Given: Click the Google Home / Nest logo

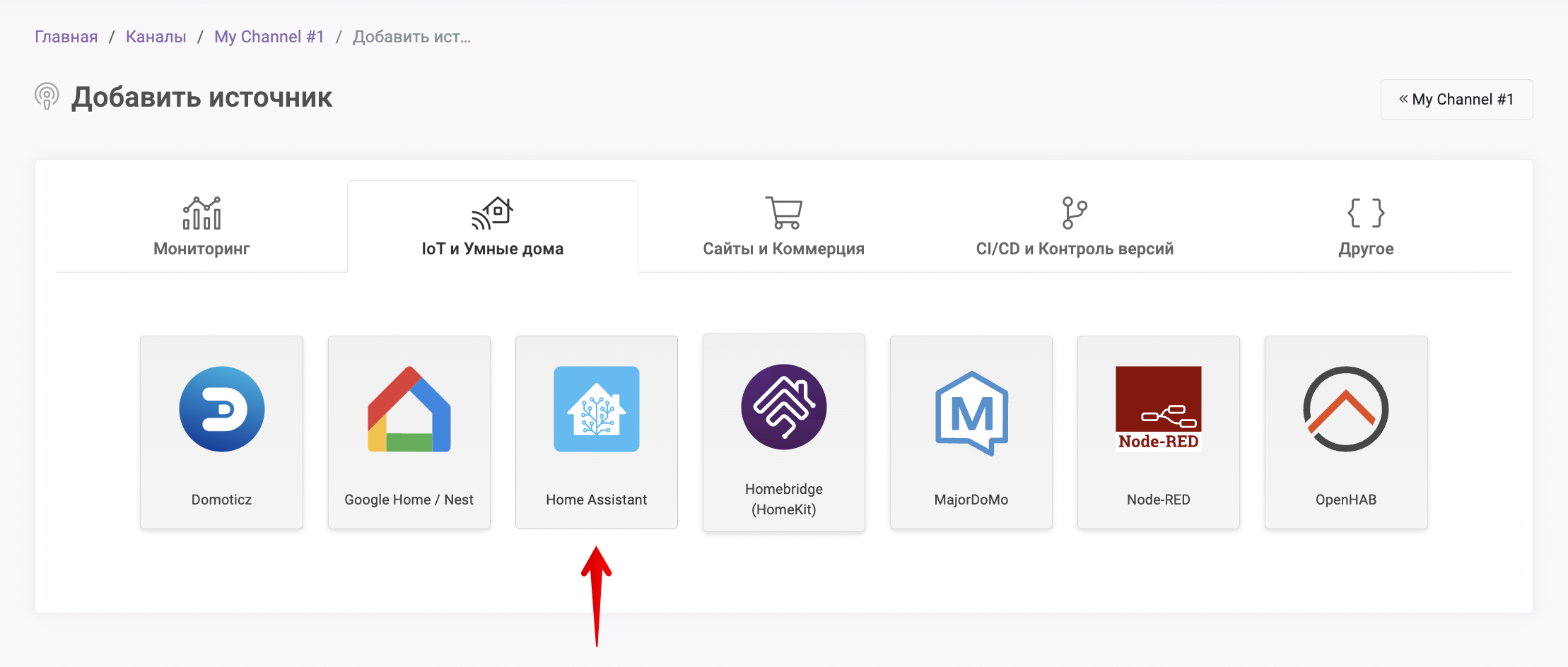Looking at the screenshot, I should tap(409, 409).
